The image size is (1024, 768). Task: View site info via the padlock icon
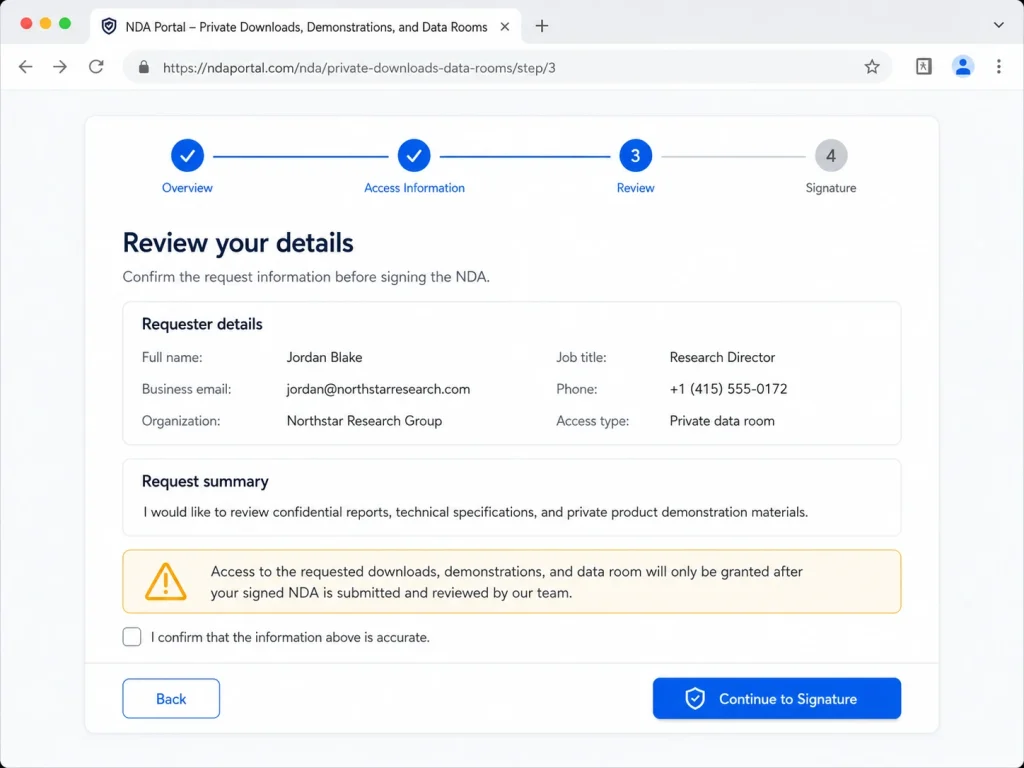click(x=144, y=67)
